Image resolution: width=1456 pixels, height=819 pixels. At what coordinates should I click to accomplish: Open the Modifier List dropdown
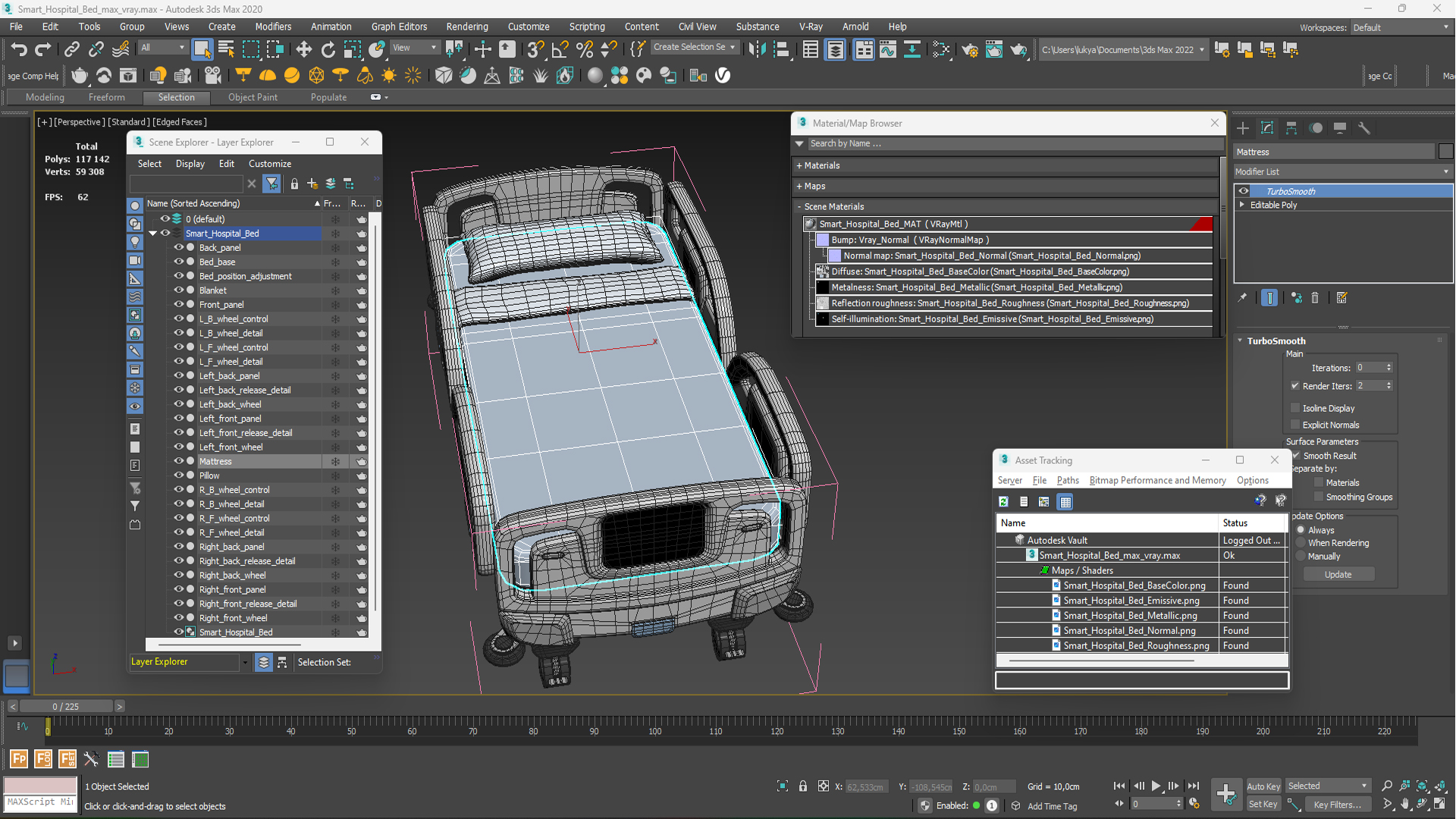pyautogui.click(x=1342, y=171)
